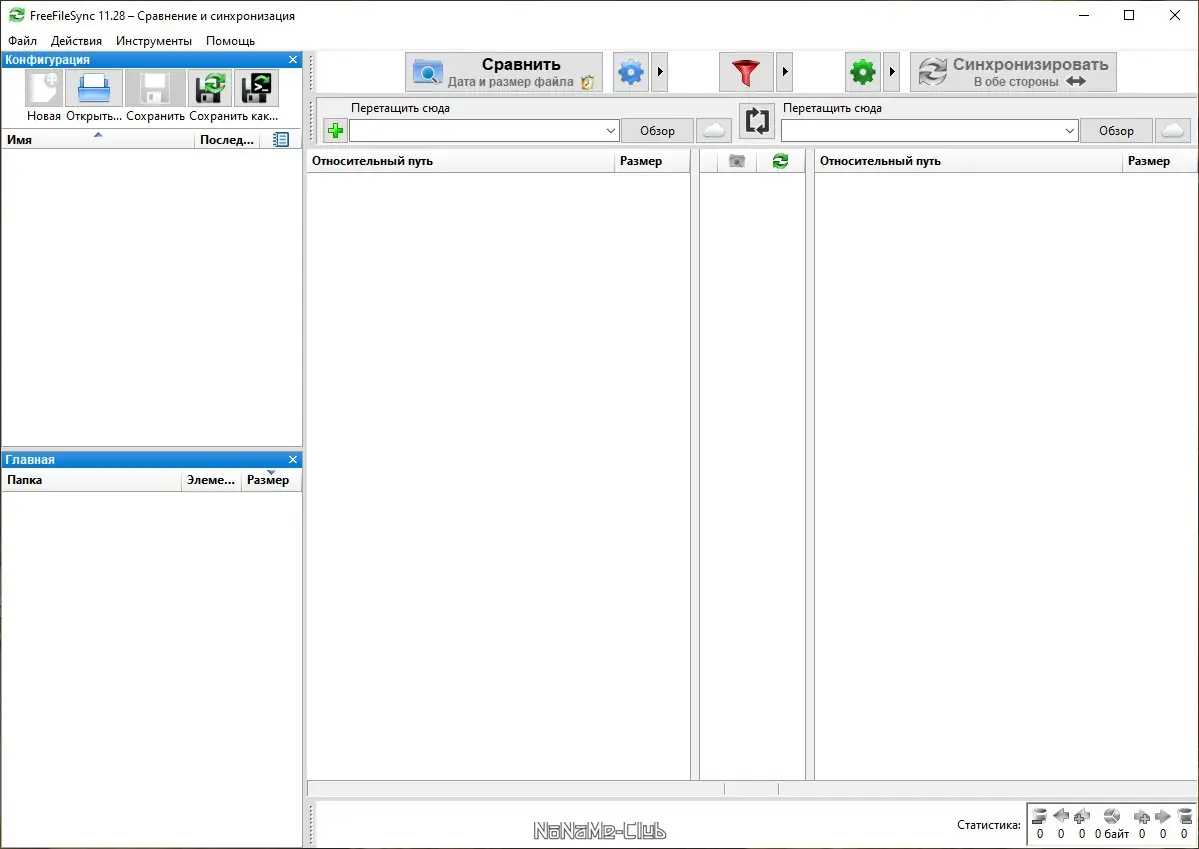
Task: Open the right folder path dropdown
Action: [x=1069, y=131]
